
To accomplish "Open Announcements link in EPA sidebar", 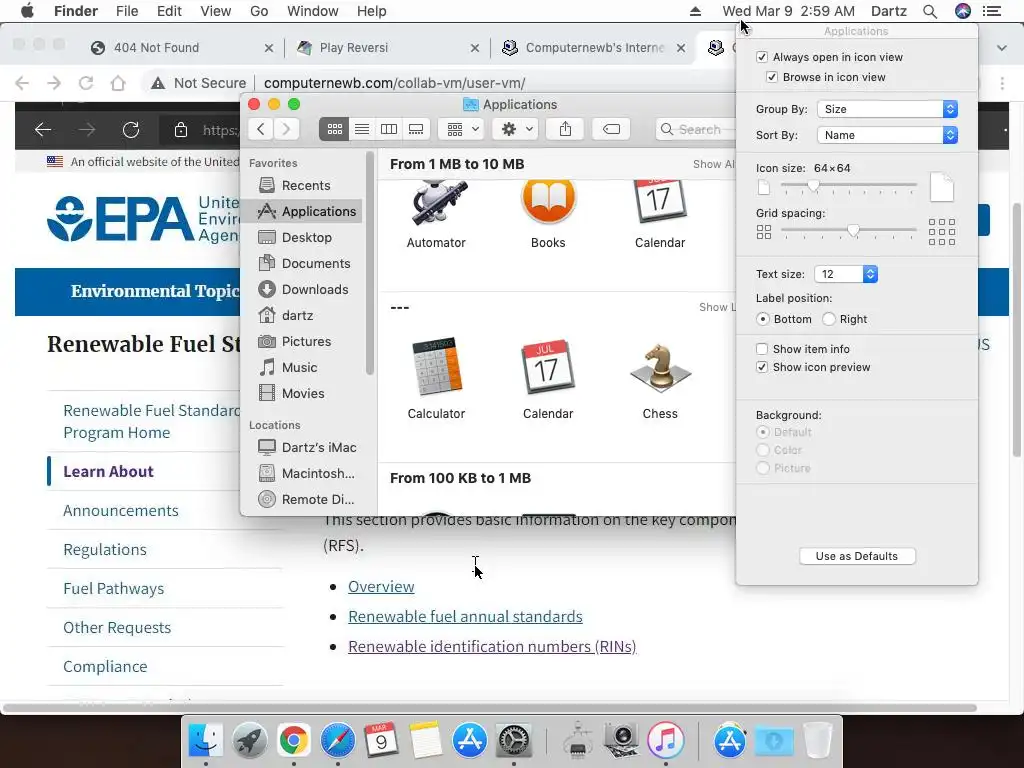I will tap(121, 511).
